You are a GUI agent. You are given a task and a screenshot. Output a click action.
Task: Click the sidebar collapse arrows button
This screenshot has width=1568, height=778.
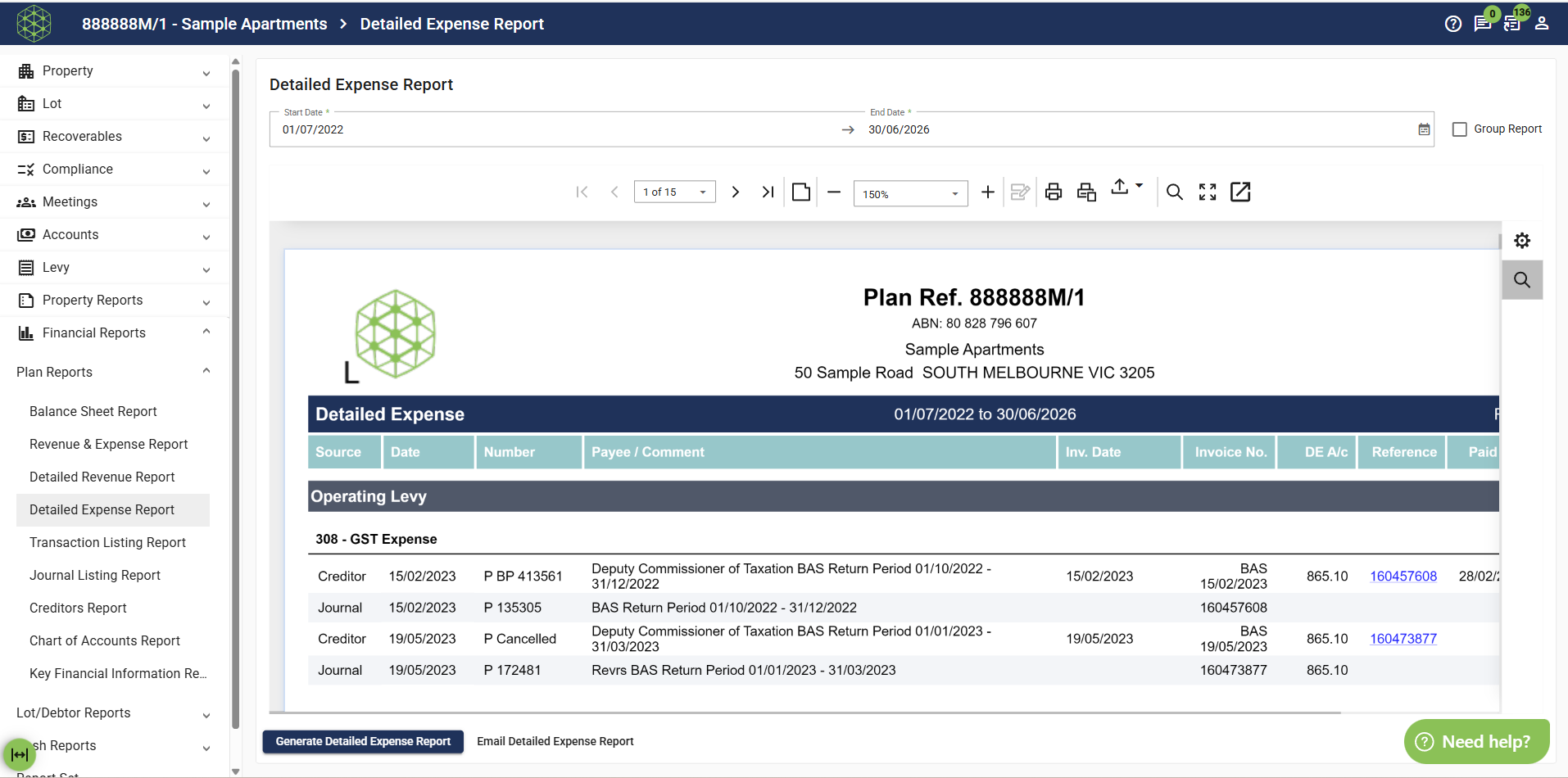19,754
